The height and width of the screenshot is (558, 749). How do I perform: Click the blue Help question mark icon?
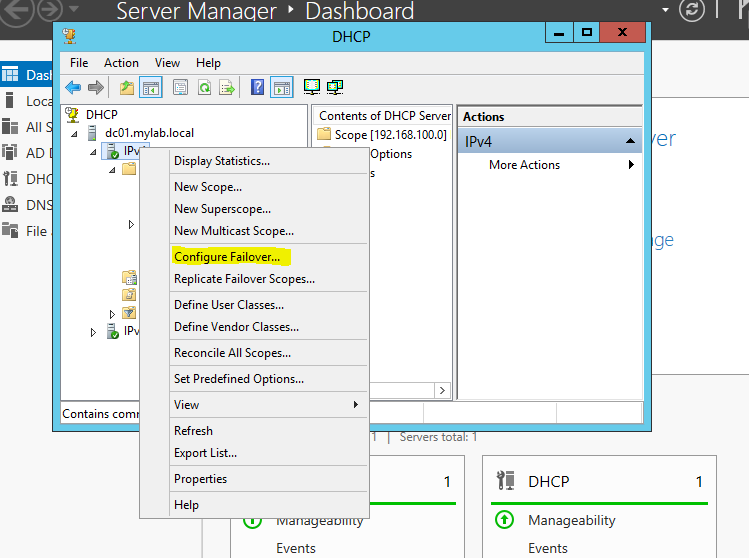click(257, 87)
